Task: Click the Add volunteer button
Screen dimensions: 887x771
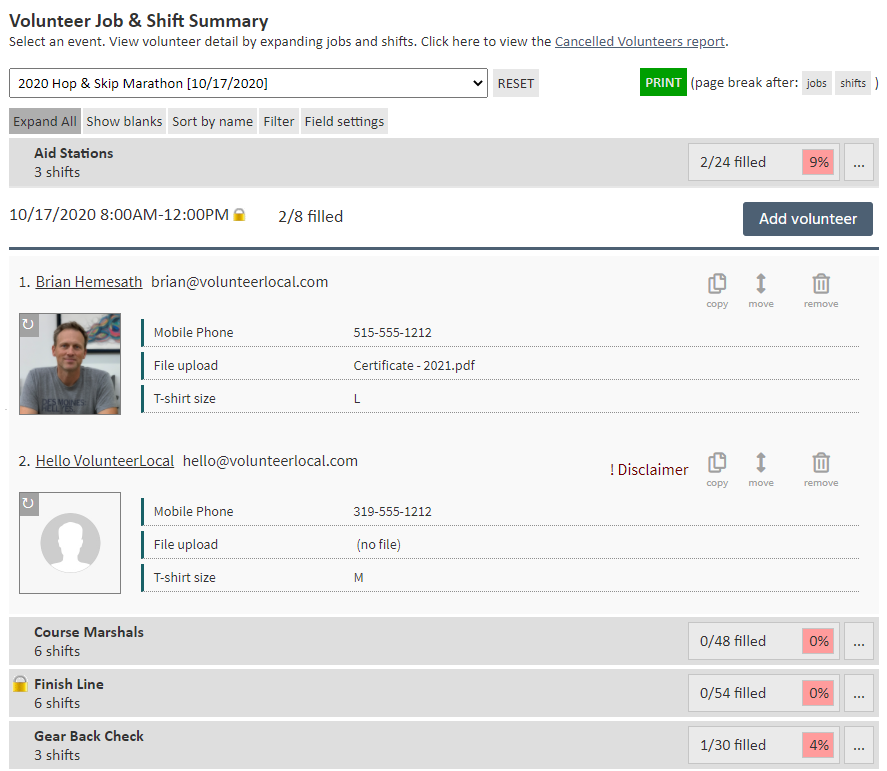Action: click(807, 219)
